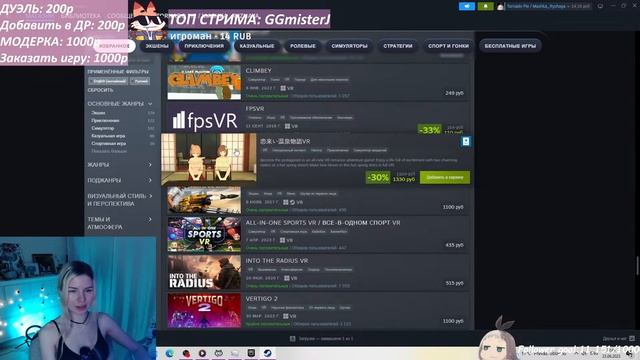Open INTO THE RADIUS VR title
640x360 pixels.
[x=277, y=261]
